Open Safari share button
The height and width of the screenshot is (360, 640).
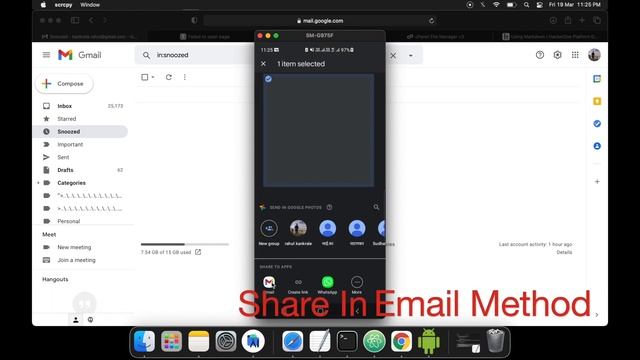pos(567,20)
